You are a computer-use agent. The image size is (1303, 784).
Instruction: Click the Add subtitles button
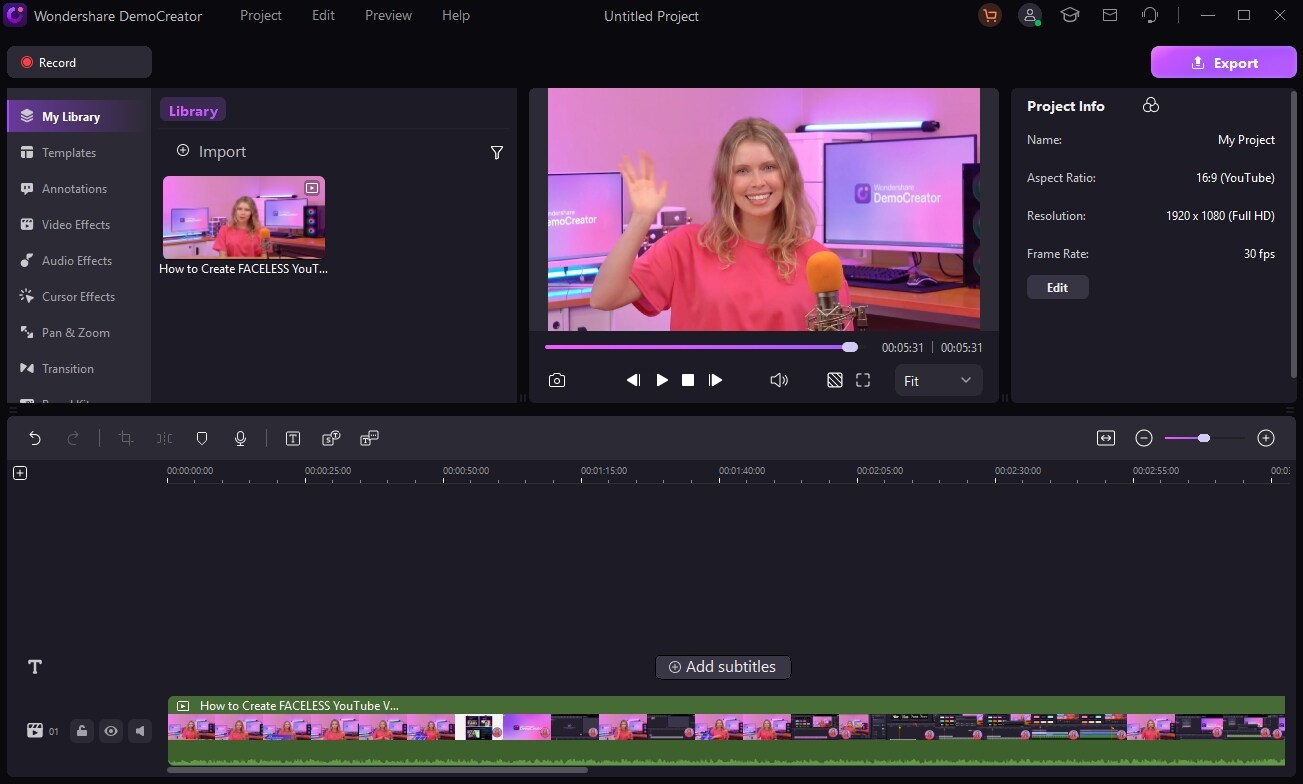pyautogui.click(x=722, y=667)
